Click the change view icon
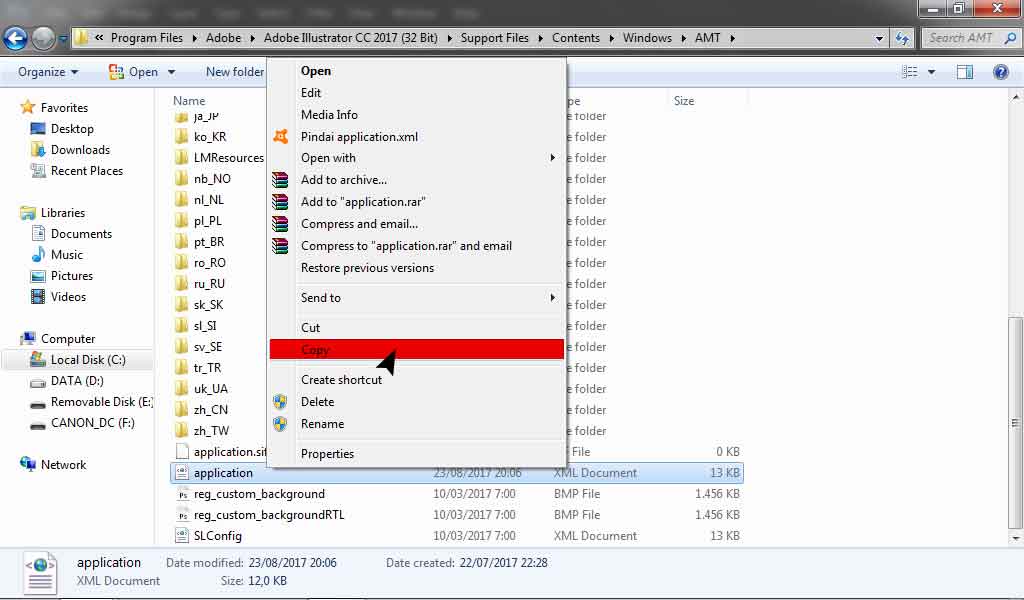 [910, 72]
